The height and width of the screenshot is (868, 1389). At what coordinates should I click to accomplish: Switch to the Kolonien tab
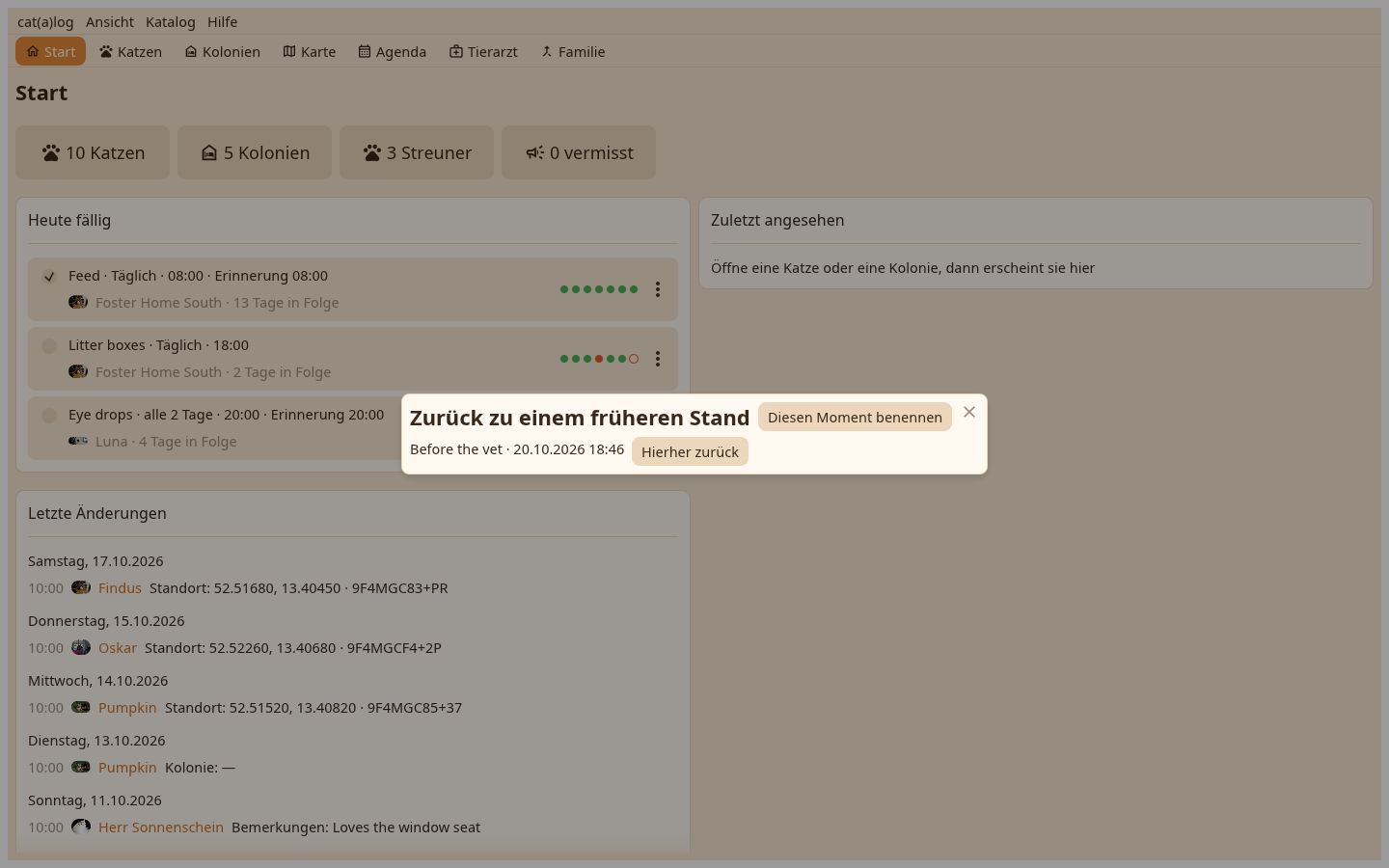click(222, 51)
